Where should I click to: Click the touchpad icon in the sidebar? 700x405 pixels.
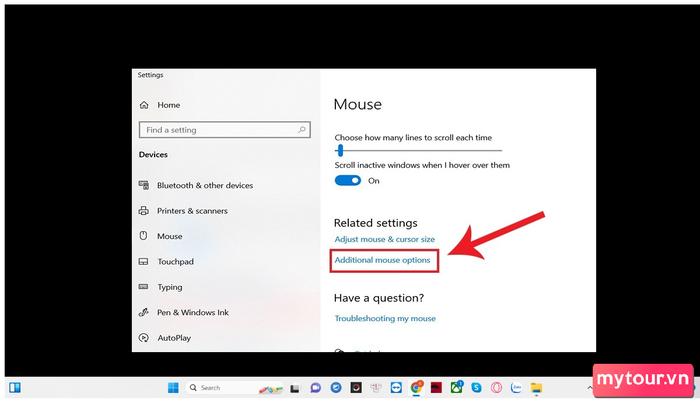point(144,261)
